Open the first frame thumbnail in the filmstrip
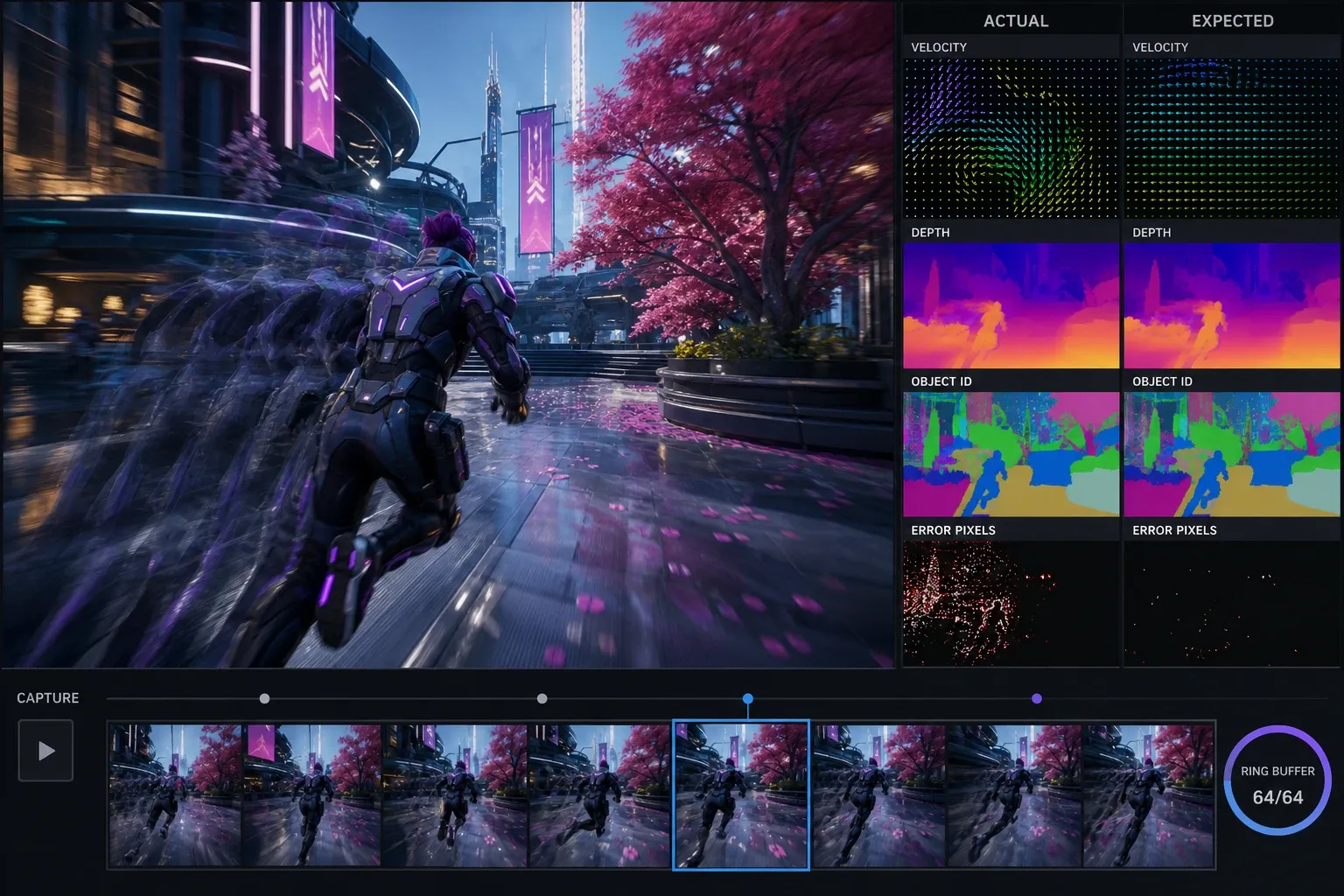Image resolution: width=1344 pixels, height=896 pixels. pyautogui.click(x=175, y=794)
